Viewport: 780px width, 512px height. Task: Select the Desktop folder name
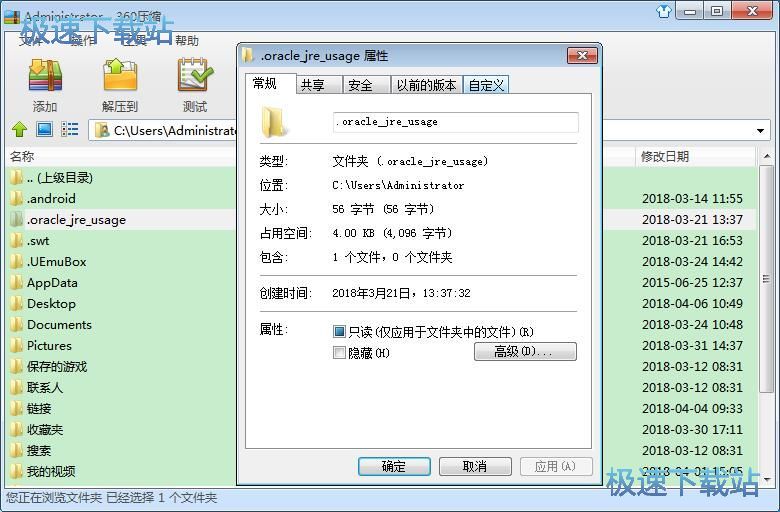[51, 304]
